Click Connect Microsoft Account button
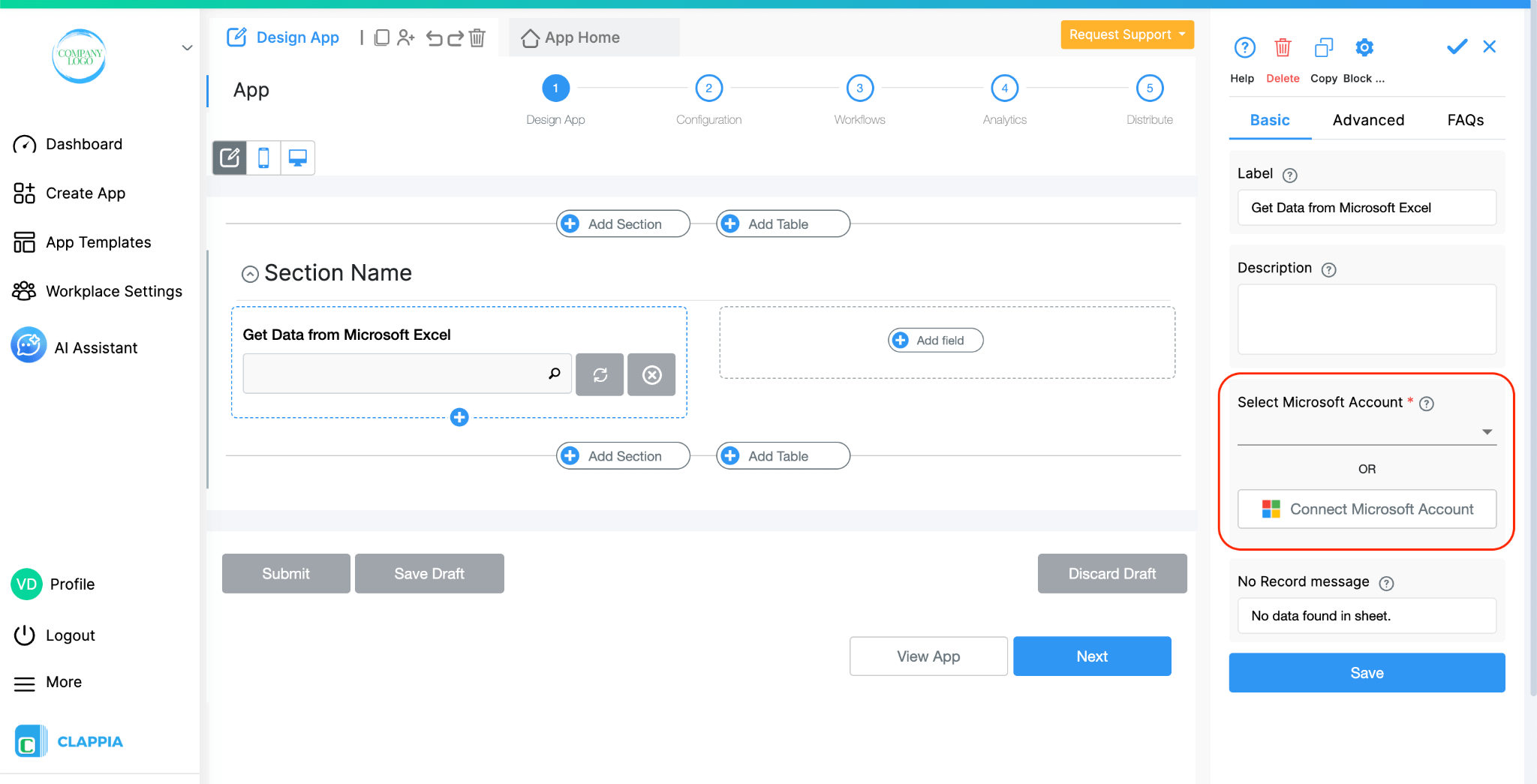1537x784 pixels. click(x=1367, y=509)
